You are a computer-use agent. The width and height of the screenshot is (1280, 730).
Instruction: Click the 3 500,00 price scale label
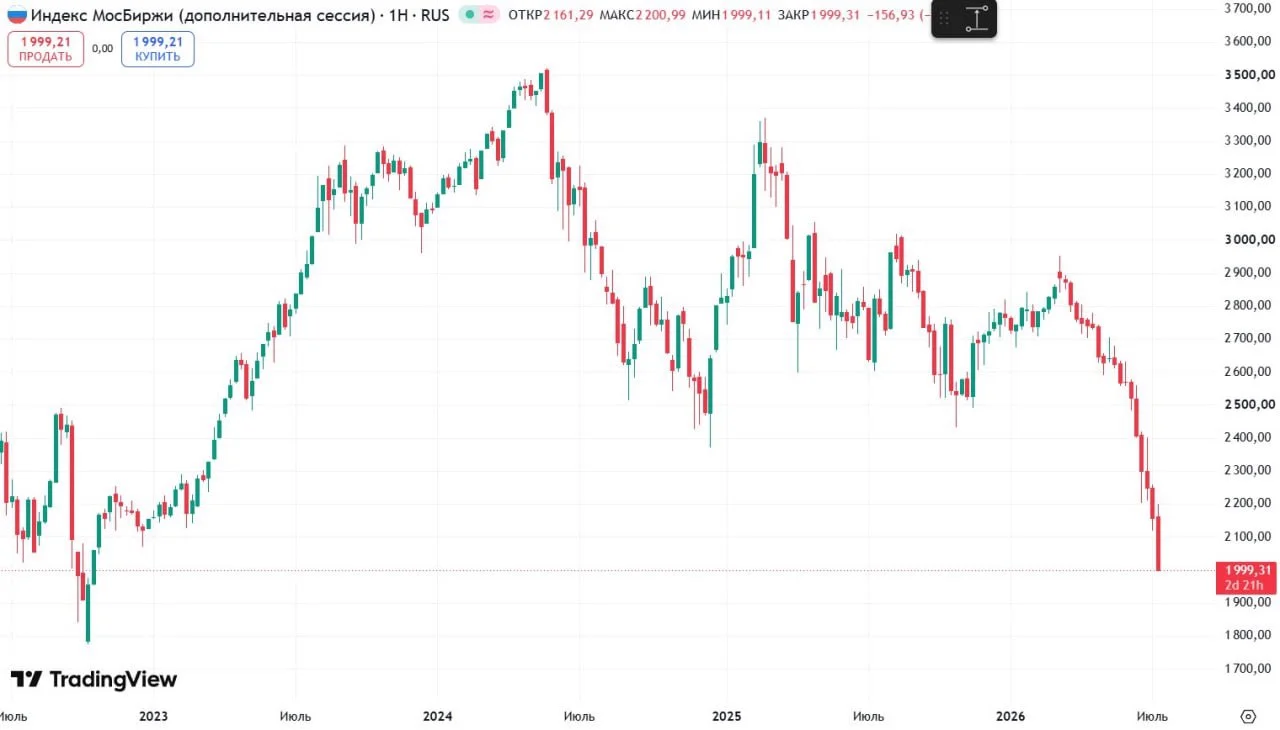pyautogui.click(x=1248, y=74)
